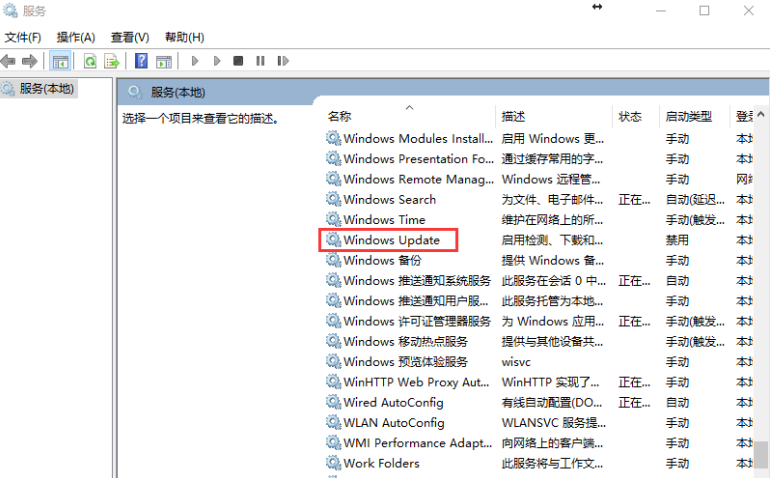
Task: Click the Back arrow in the toolbar
Action: point(9,61)
